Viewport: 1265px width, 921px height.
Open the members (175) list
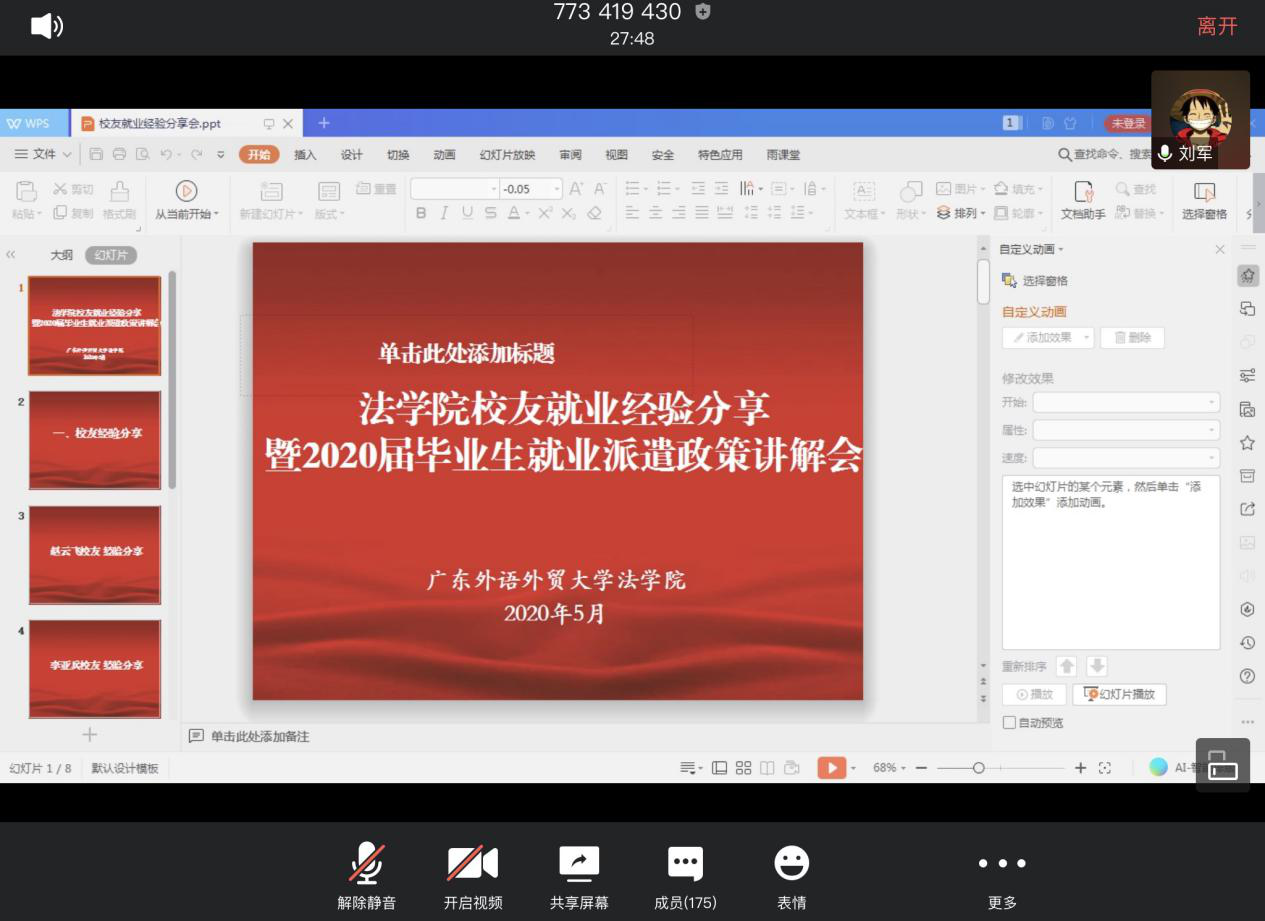pos(685,863)
